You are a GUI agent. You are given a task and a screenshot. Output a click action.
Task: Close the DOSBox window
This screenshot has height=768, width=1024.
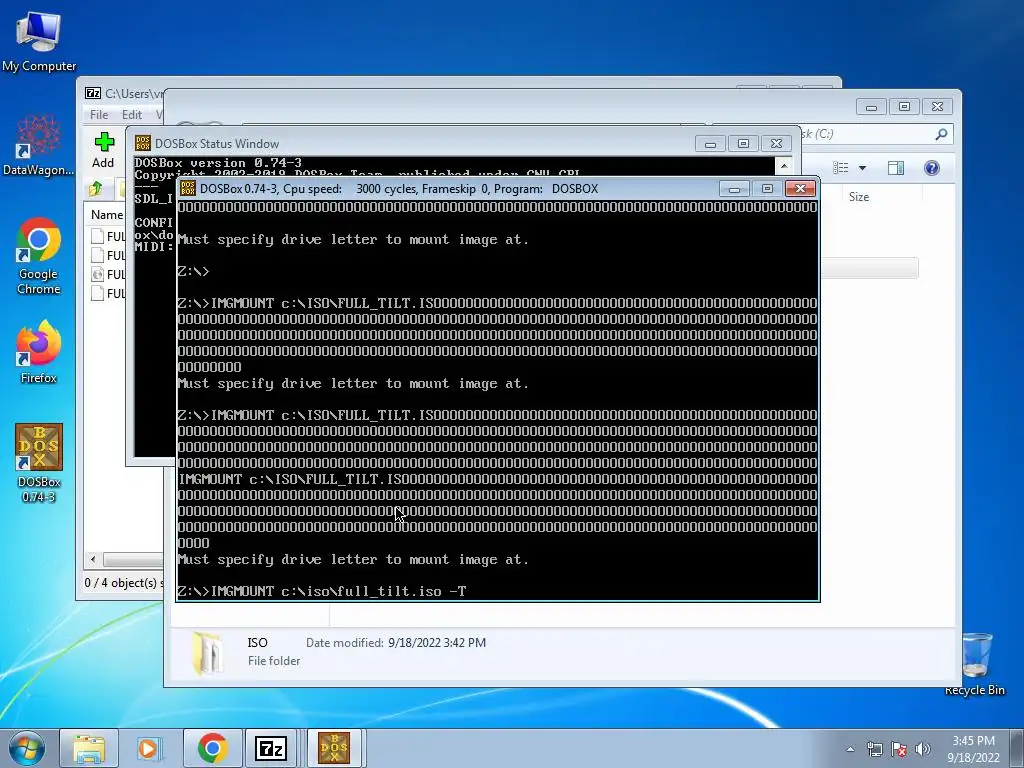point(800,189)
